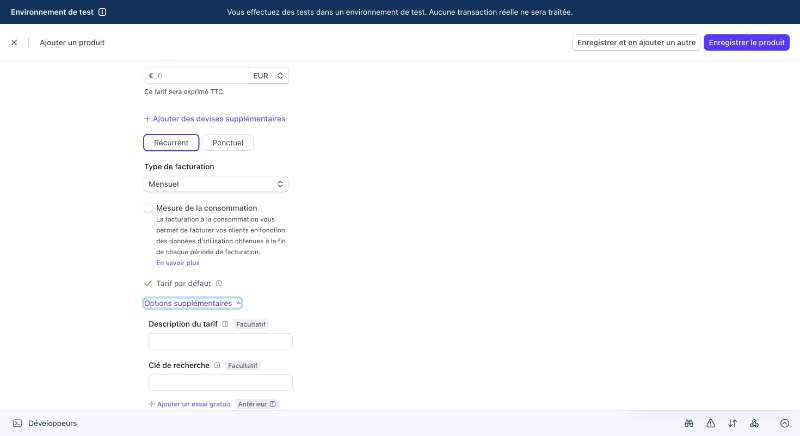This screenshot has height=436, width=800.
Task: Click Ajouter des devises supplémentaires link
Action: point(215,119)
